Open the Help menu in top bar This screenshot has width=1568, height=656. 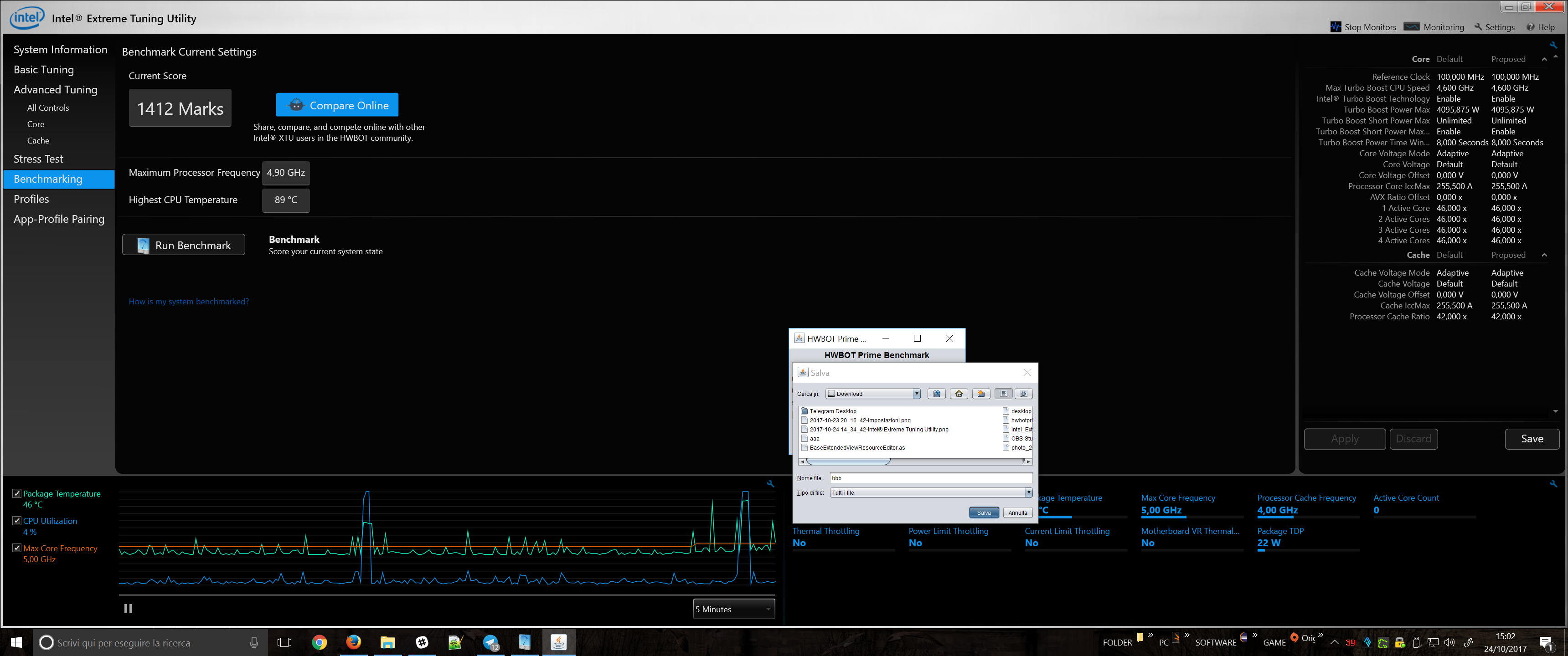point(1540,27)
